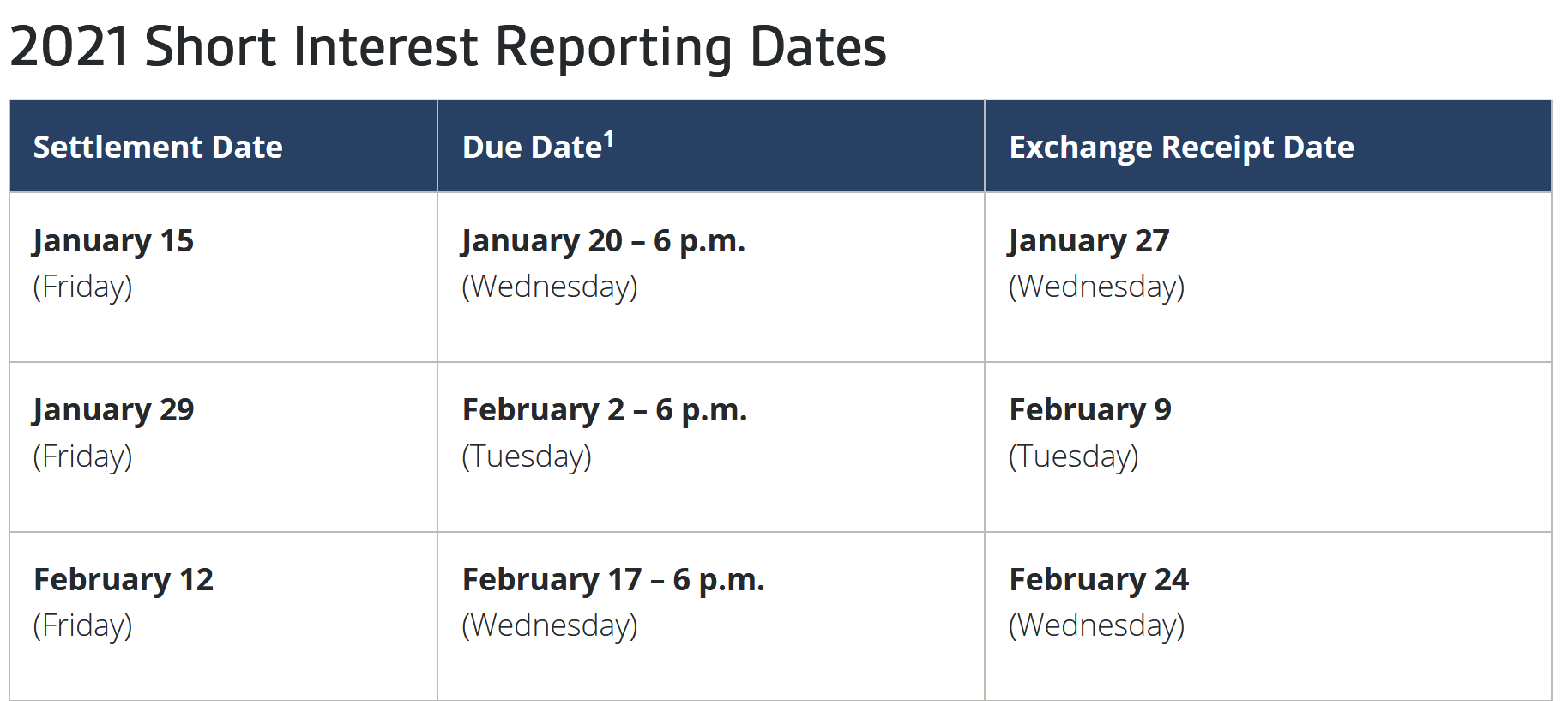Select the January 29 settlement date
Image resolution: width=1568 pixels, height=701 pixels.
pos(113,410)
